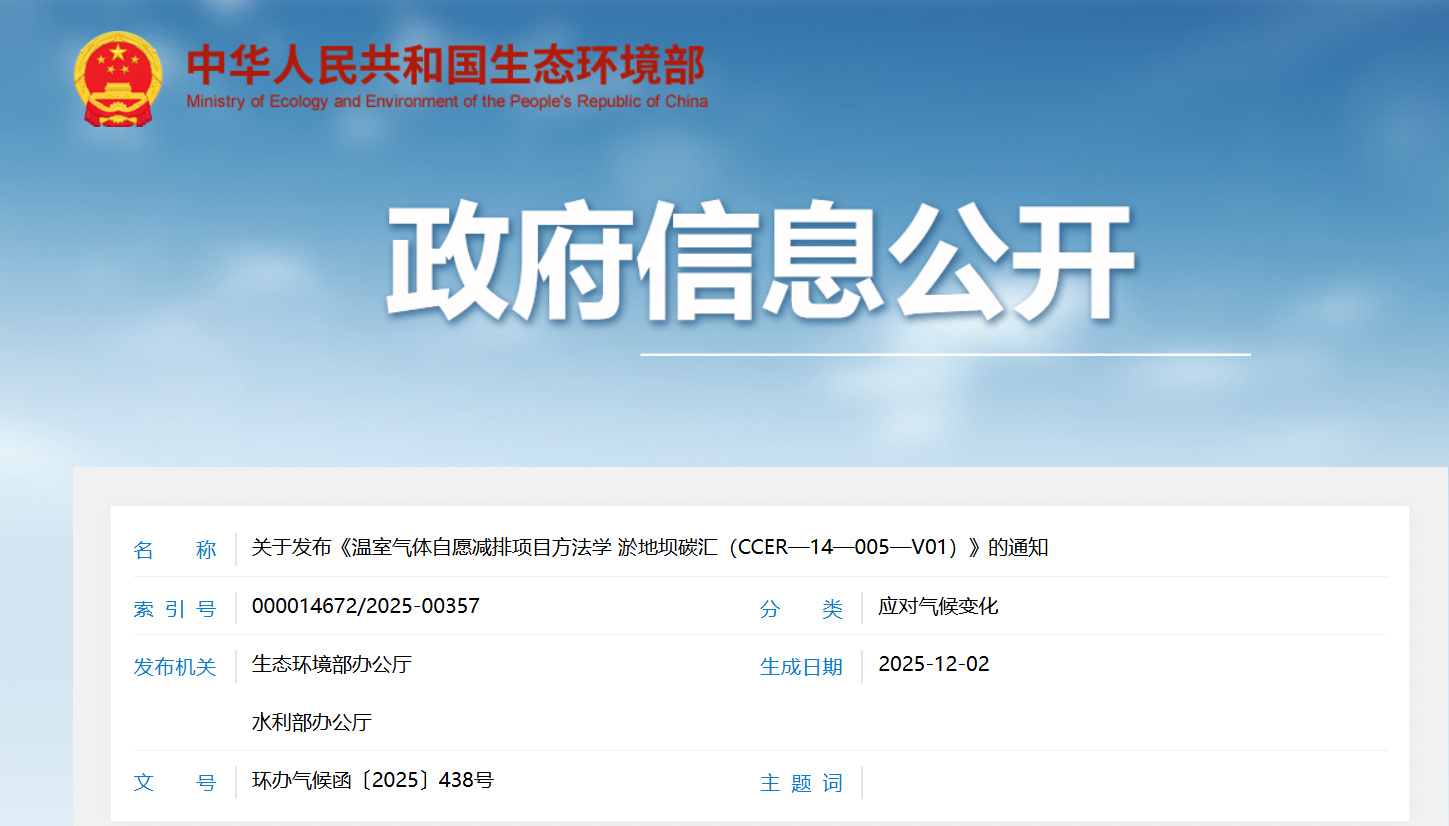Click the 名称 field label
The height and width of the screenshot is (826, 1449).
(x=175, y=550)
